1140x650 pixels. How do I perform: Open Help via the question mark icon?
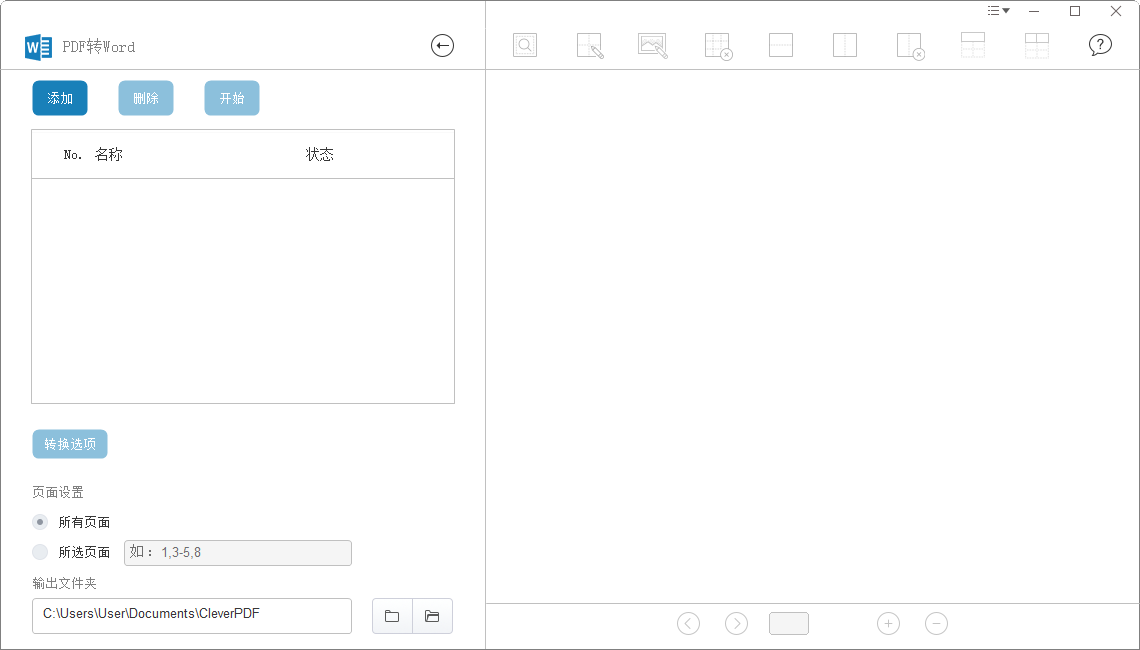pyautogui.click(x=1100, y=44)
